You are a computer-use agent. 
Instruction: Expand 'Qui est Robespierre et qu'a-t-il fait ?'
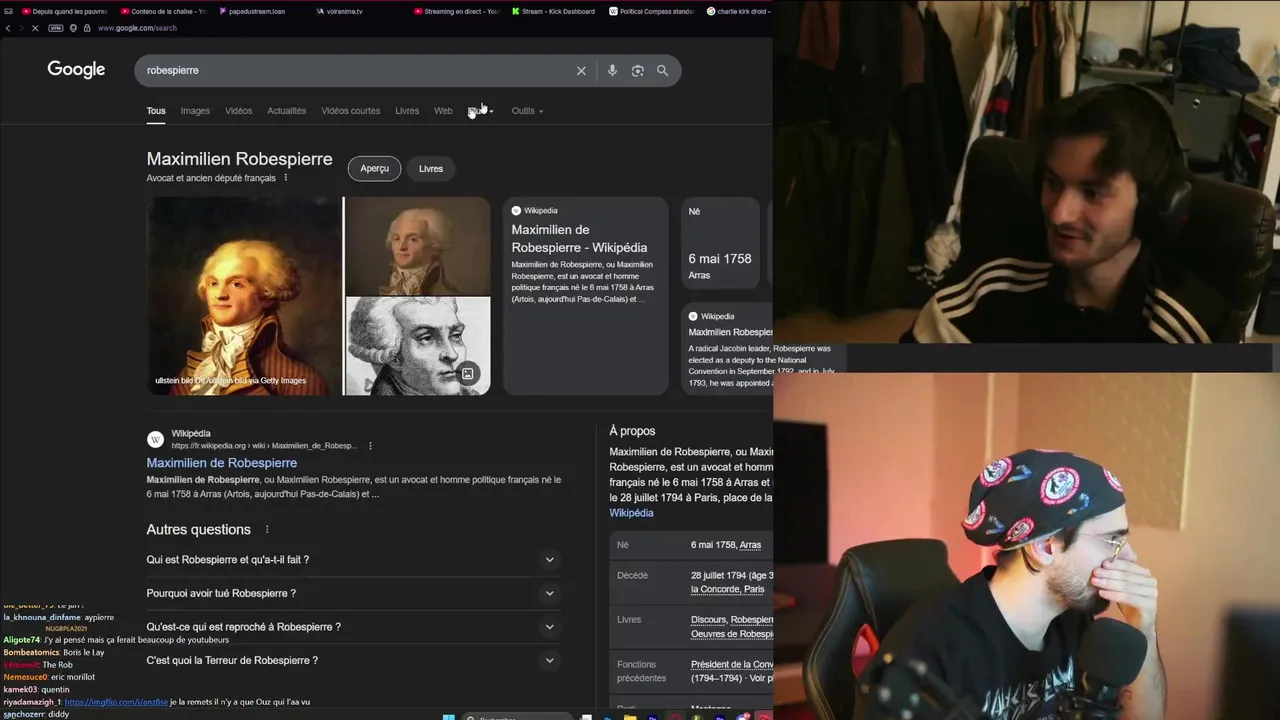(353, 560)
